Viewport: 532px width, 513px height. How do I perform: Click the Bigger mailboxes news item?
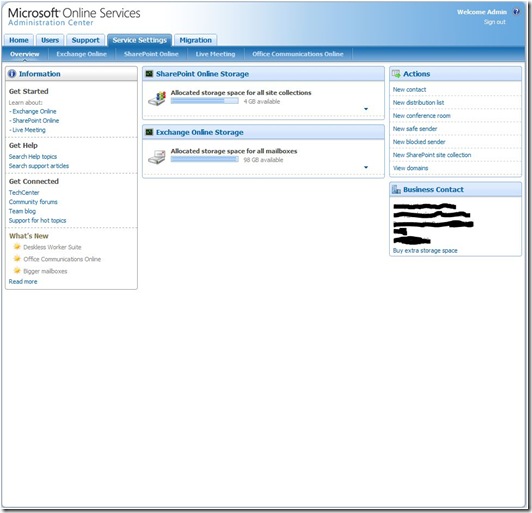pos(45,271)
